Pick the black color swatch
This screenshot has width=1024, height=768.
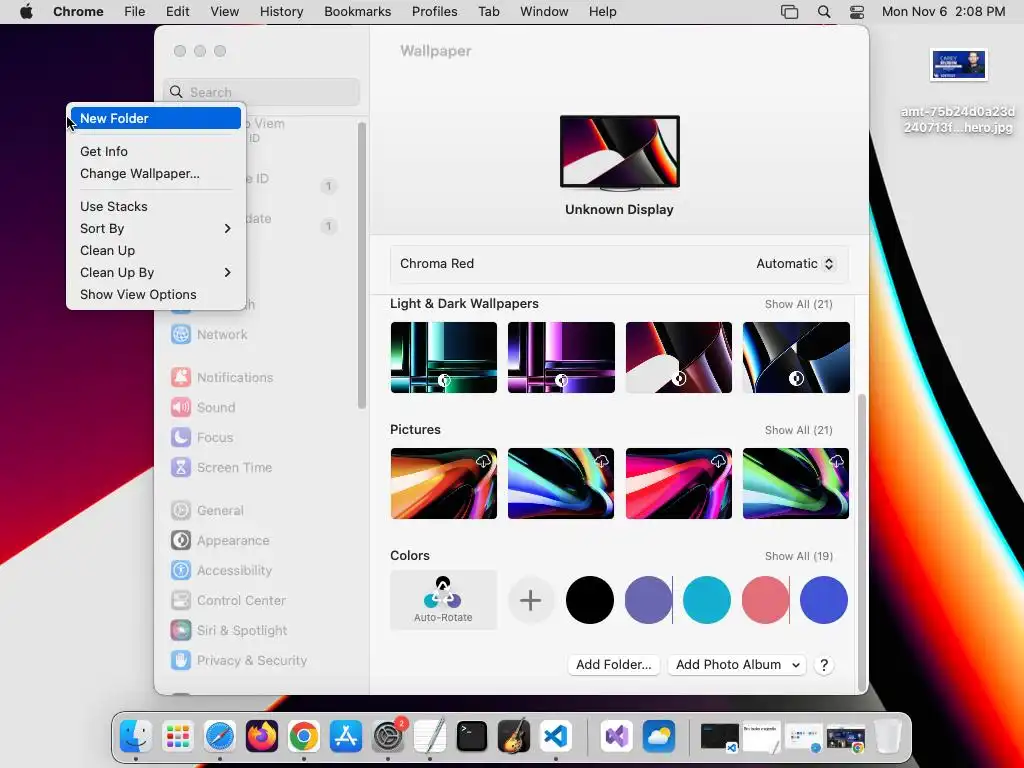coord(590,600)
